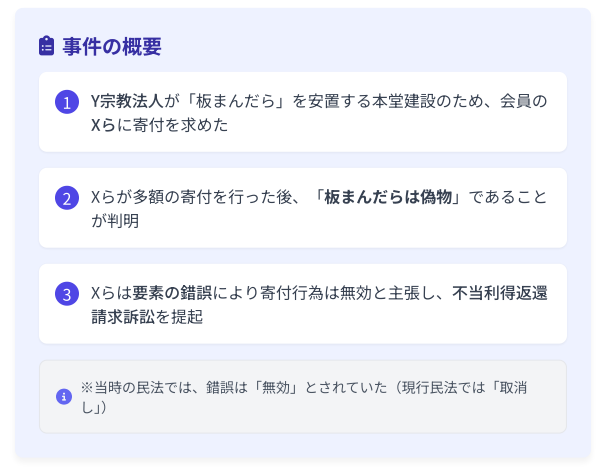This screenshot has height=472, width=605.
Task: Click the bold text 不当利得返還請求訴訟
Action: (x=319, y=305)
